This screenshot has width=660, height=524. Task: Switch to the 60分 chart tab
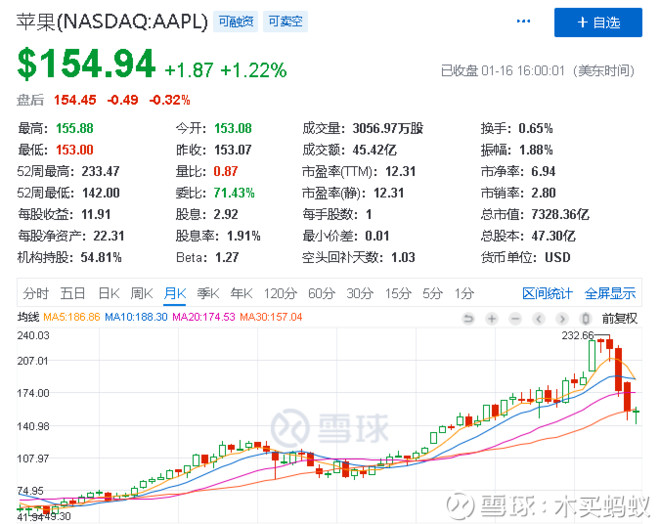coord(322,293)
